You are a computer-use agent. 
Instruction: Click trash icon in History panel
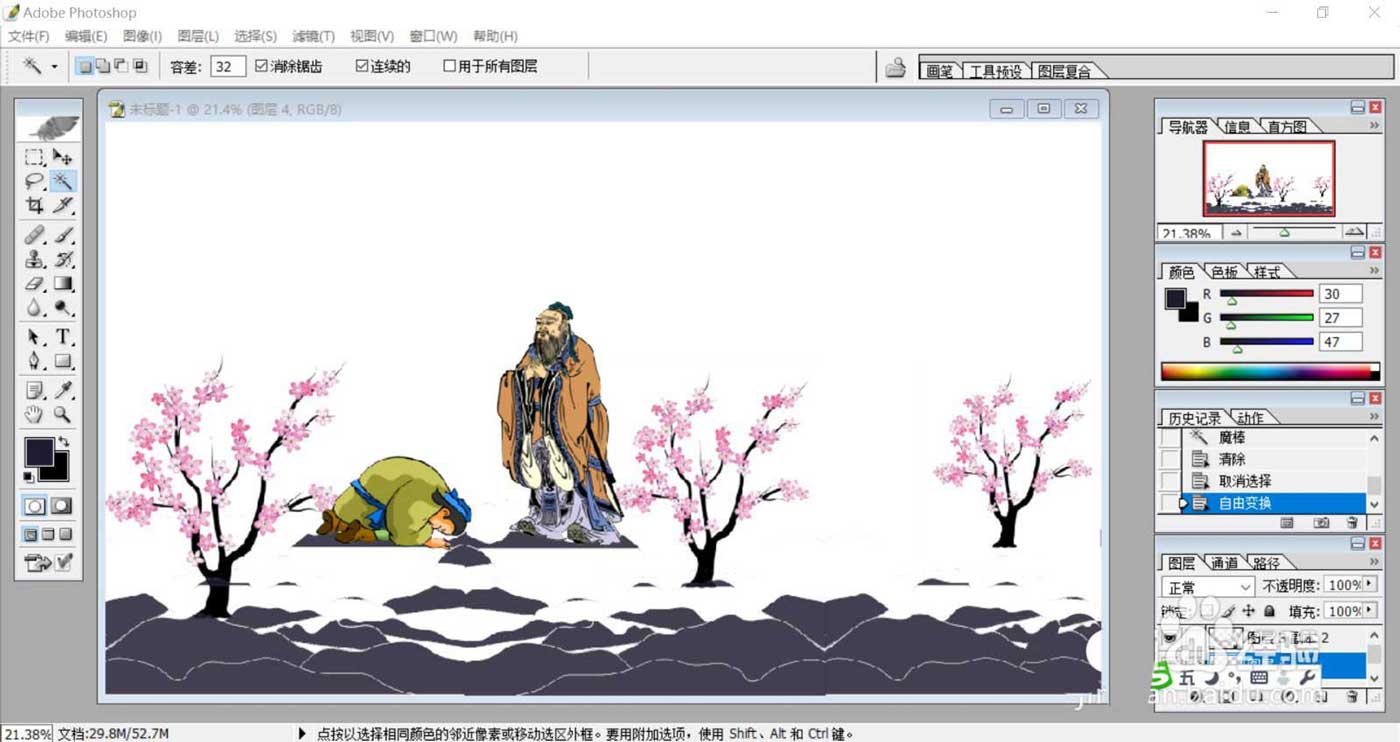[1352, 523]
